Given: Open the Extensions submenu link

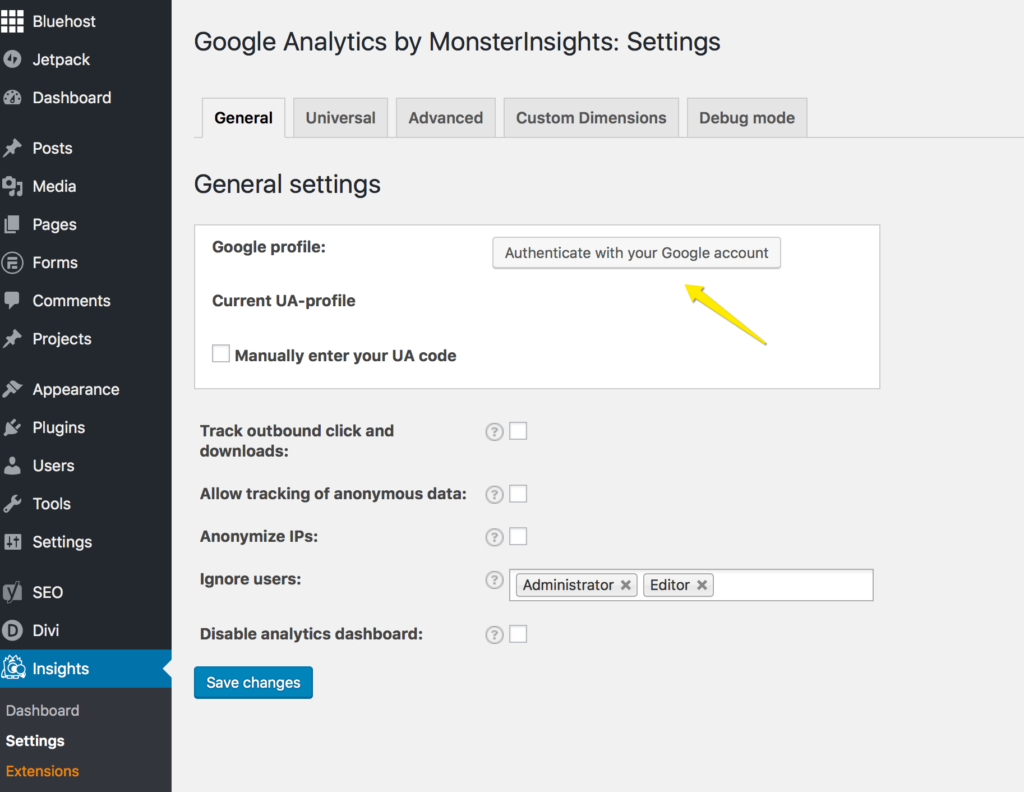Looking at the screenshot, I should tap(42, 771).
